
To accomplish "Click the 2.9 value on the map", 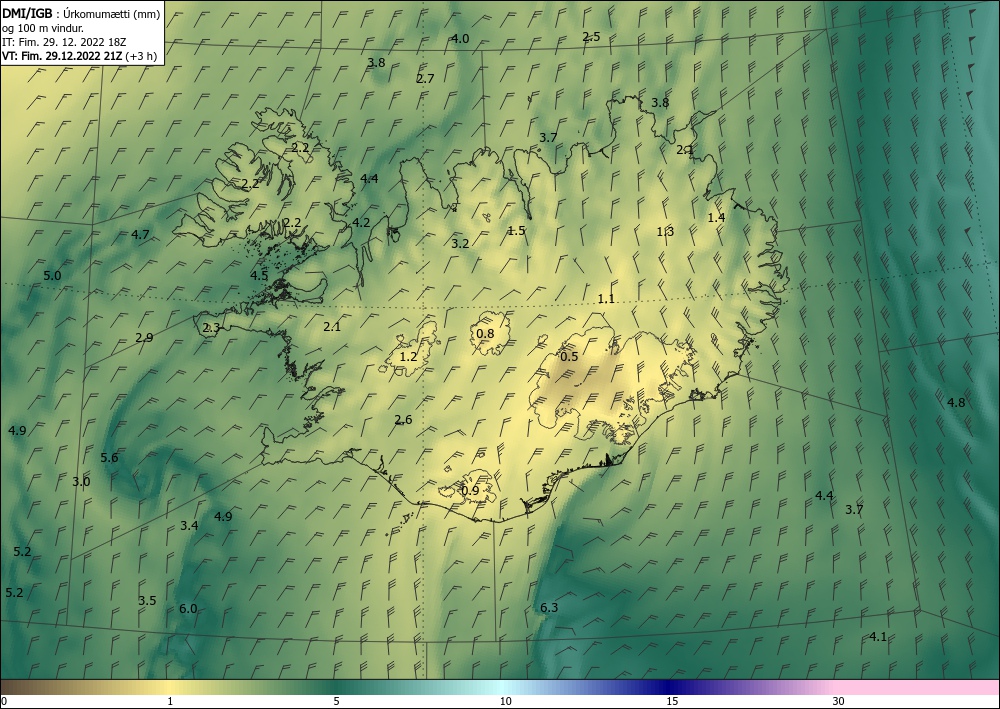I will [x=144, y=337].
